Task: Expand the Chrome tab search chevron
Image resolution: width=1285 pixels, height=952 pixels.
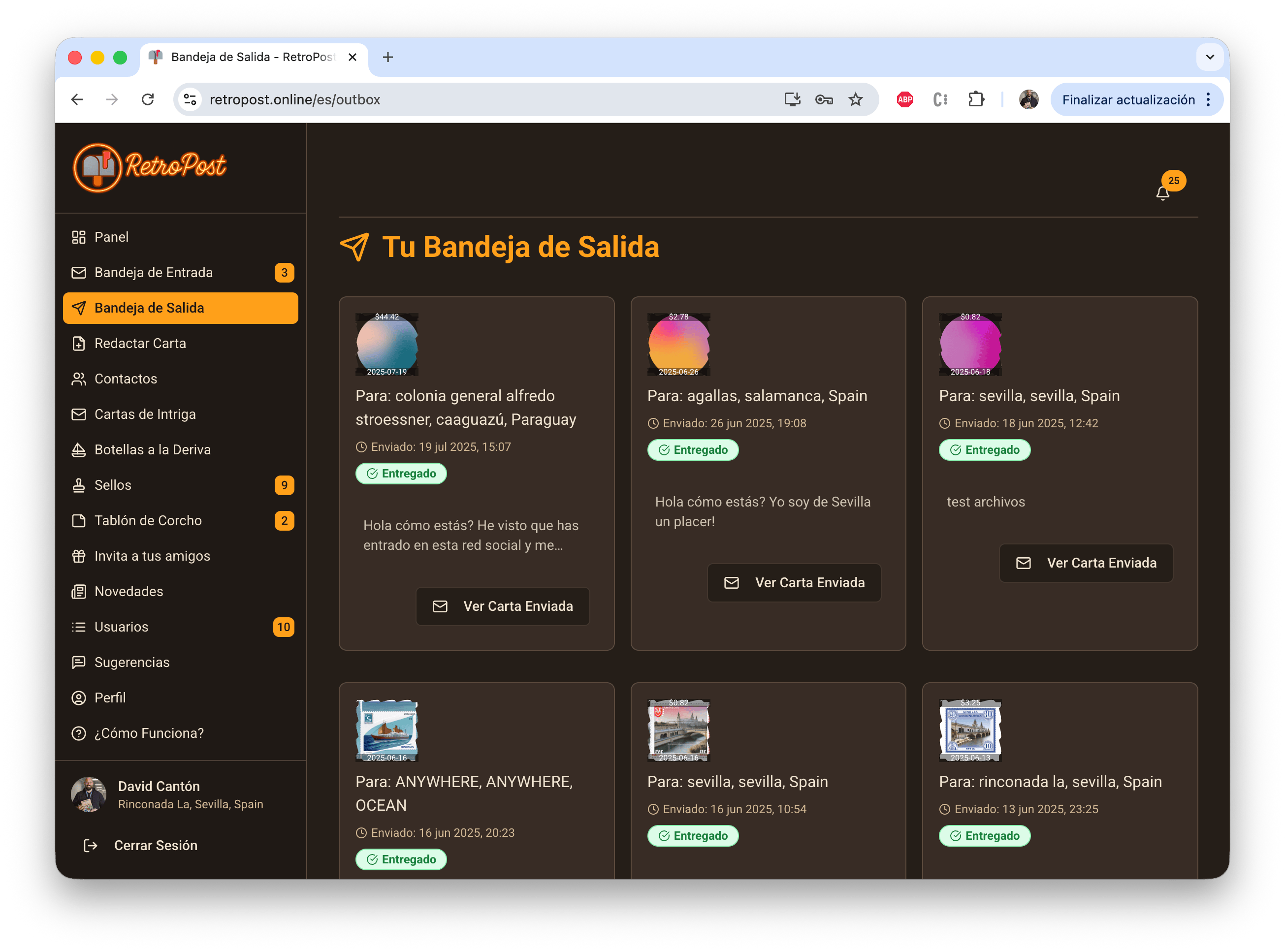Action: coord(1210,57)
